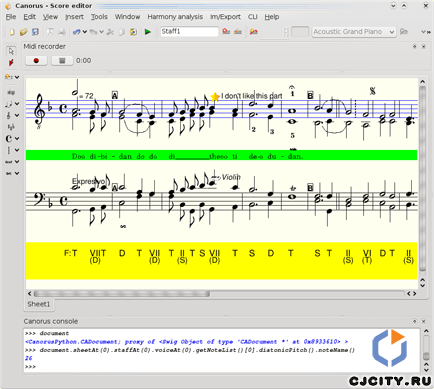Expand the note length dropdown
The width and height of the screenshot is (434, 389).
click(x=17, y=104)
